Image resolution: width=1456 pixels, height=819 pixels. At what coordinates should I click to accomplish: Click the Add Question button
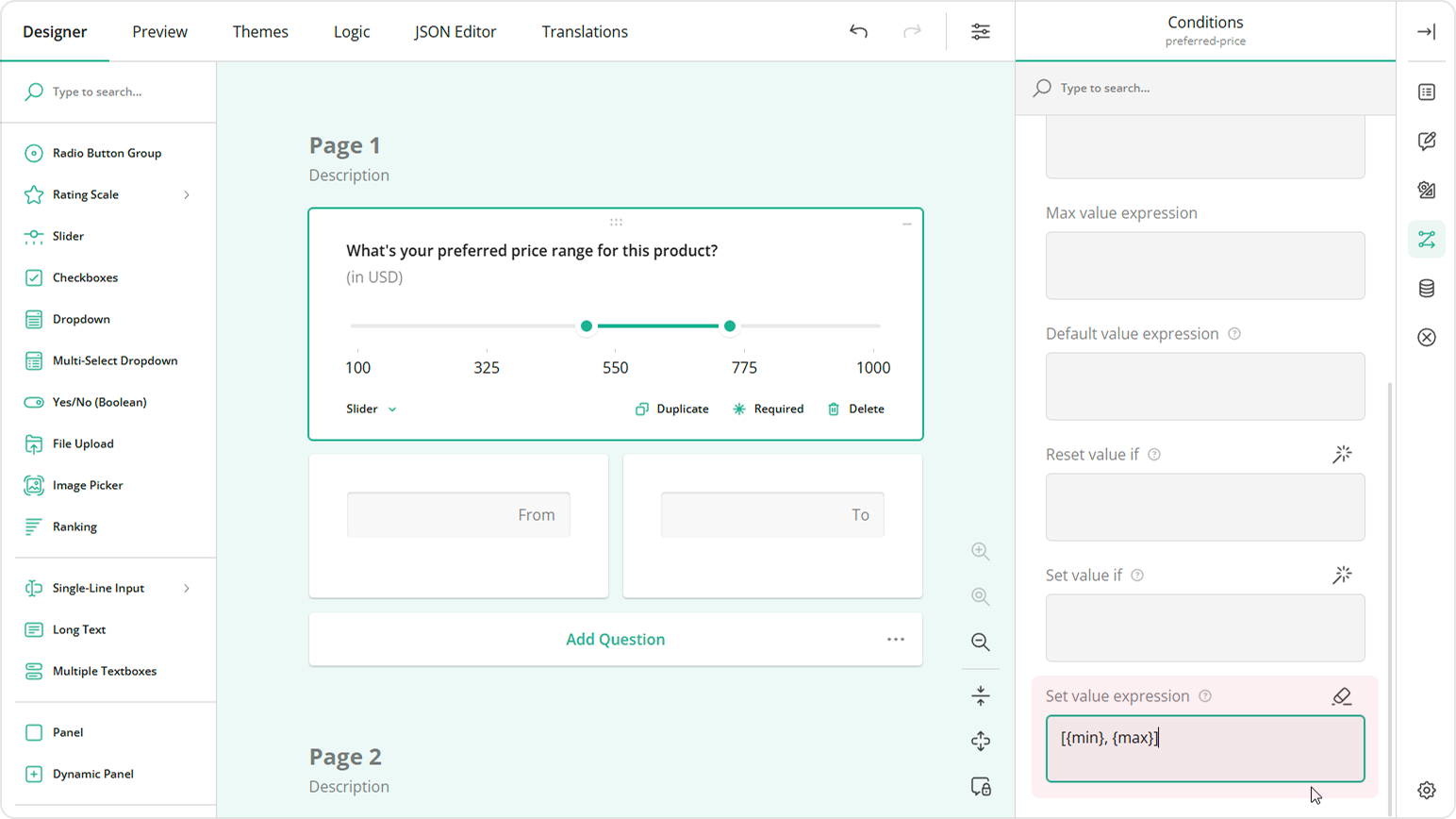pyautogui.click(x=615, y=639)
